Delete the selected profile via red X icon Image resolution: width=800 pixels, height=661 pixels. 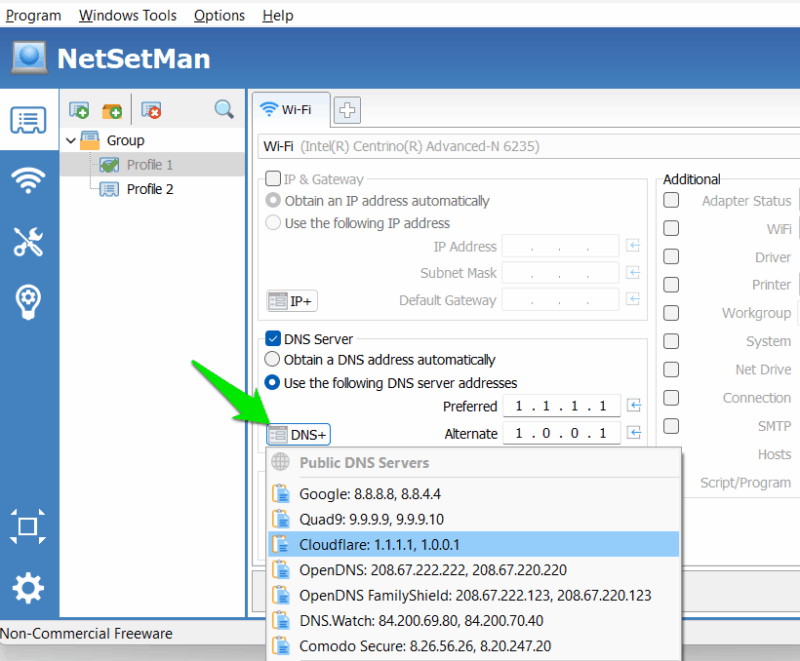[x=151, y=110]
